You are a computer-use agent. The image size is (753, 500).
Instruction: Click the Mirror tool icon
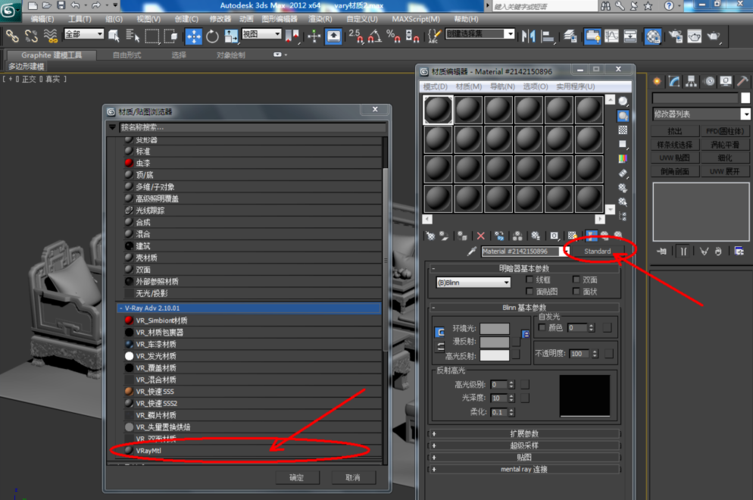pos(528,37)
